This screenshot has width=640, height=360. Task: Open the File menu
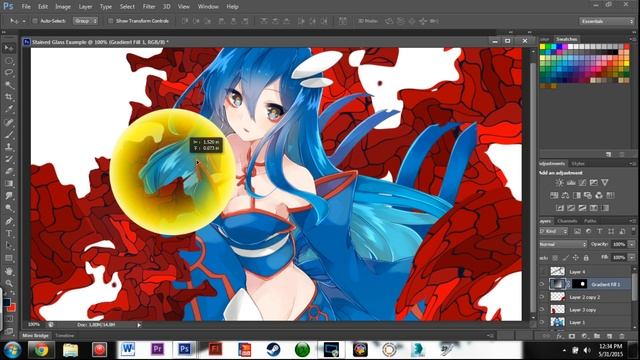coord(26,7)
